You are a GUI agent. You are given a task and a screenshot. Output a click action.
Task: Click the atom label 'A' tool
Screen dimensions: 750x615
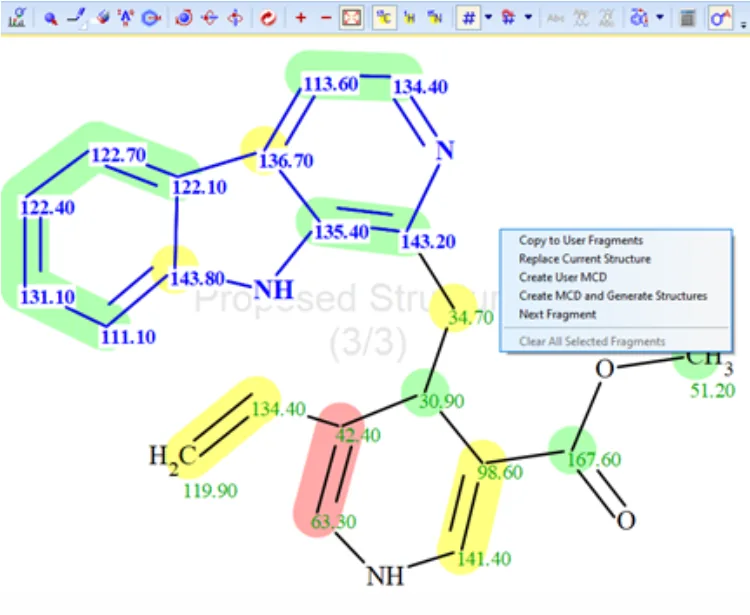[x=126, y=18]
